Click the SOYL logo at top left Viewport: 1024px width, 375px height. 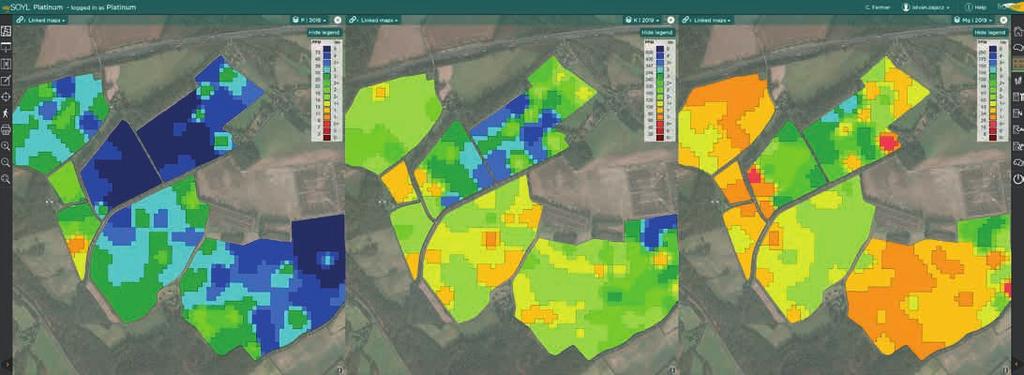coord(16,7)
